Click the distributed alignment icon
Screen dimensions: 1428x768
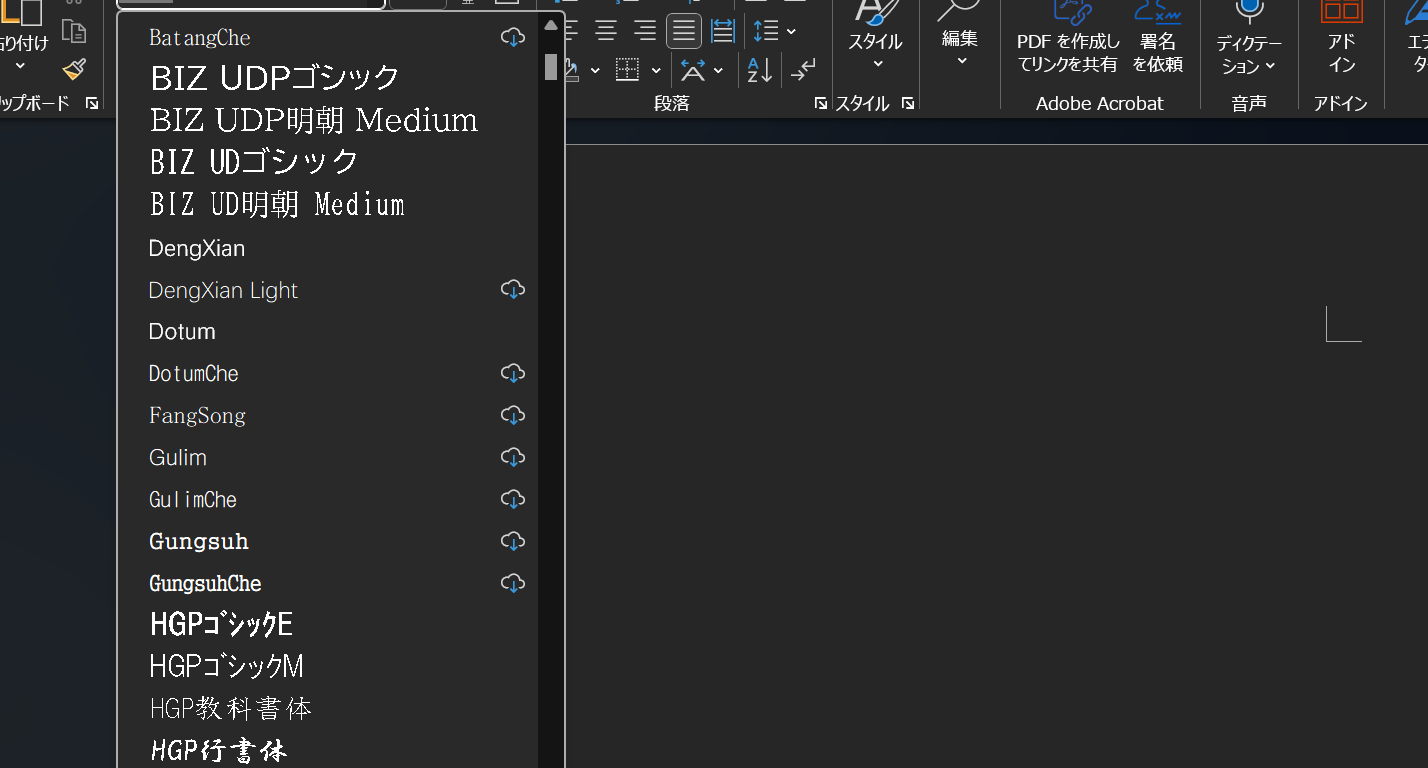pyautogui.click(x=723, y=31)
